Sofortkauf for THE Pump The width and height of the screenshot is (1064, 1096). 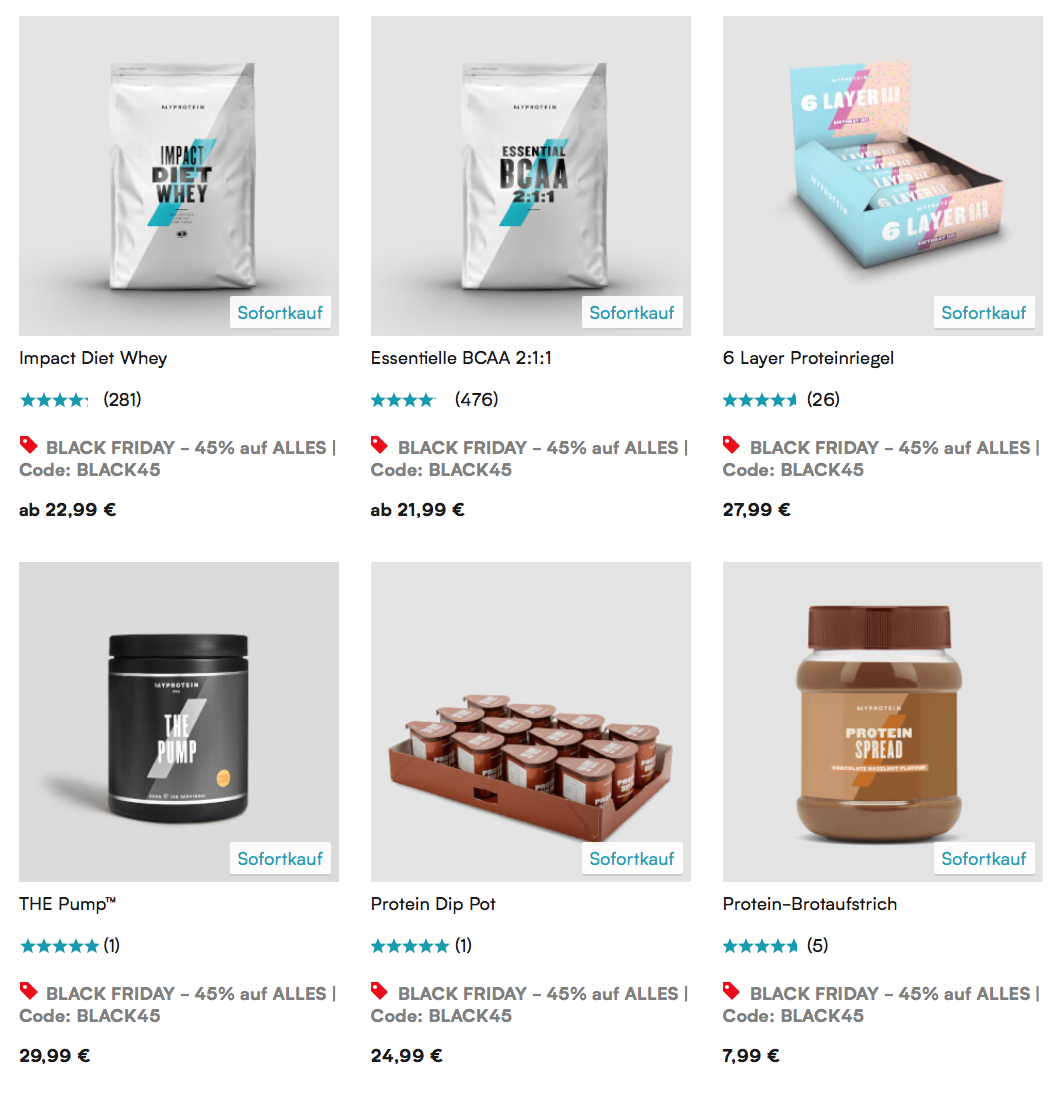coord(280,858)
